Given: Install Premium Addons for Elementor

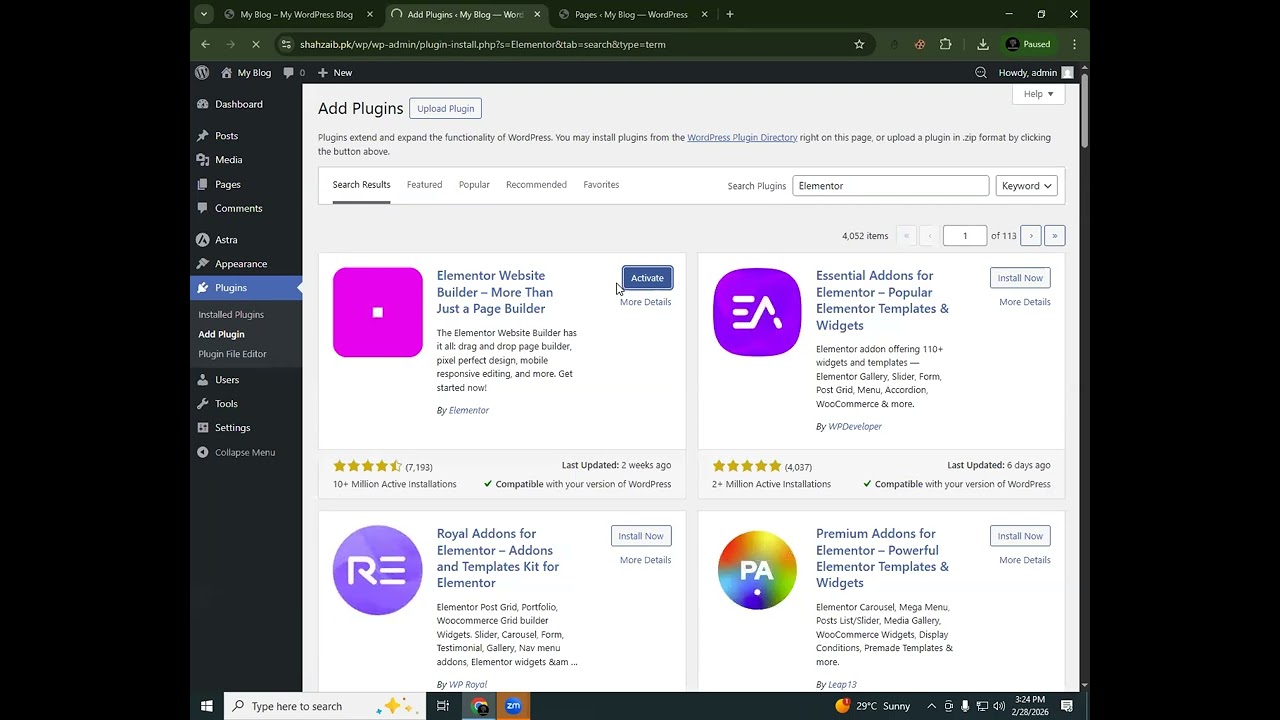Looking at the screenshot, I should coord(1020,536).
